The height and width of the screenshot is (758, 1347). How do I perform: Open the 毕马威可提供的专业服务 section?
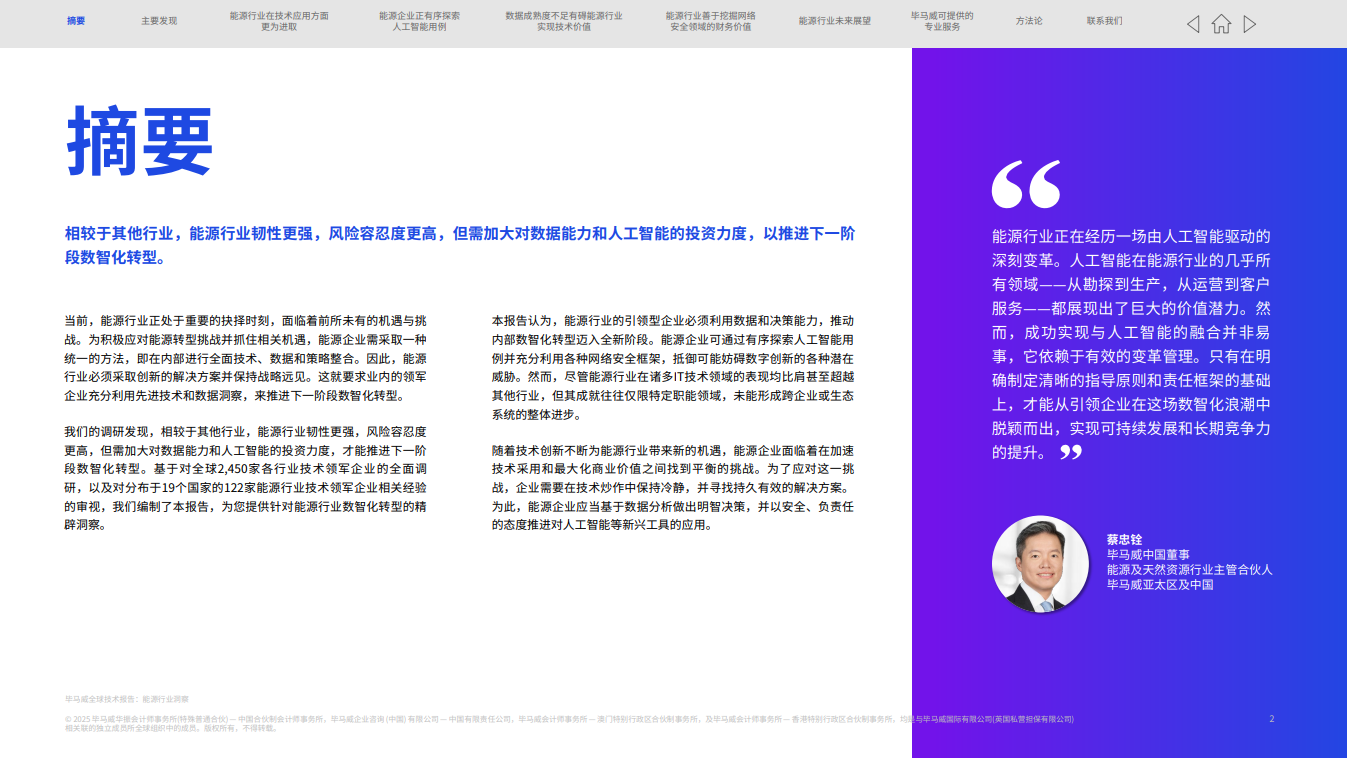(x=943, y=20)
